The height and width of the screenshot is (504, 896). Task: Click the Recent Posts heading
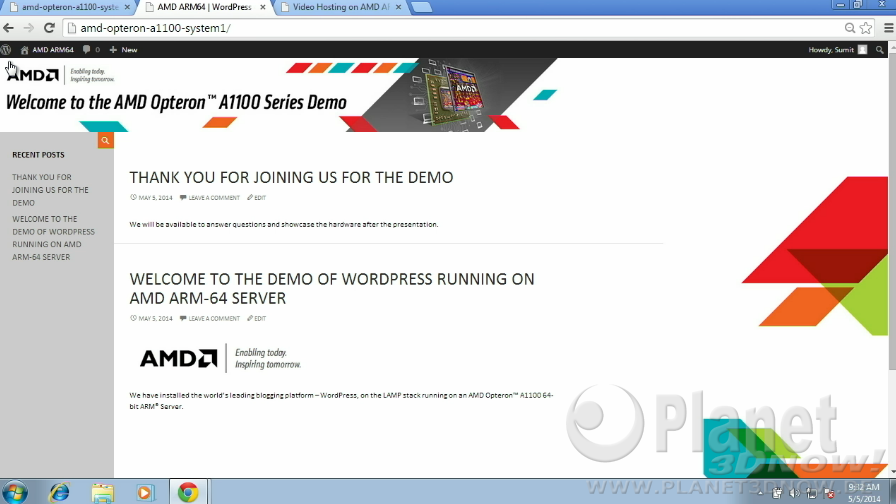click(x=38, y=155)
